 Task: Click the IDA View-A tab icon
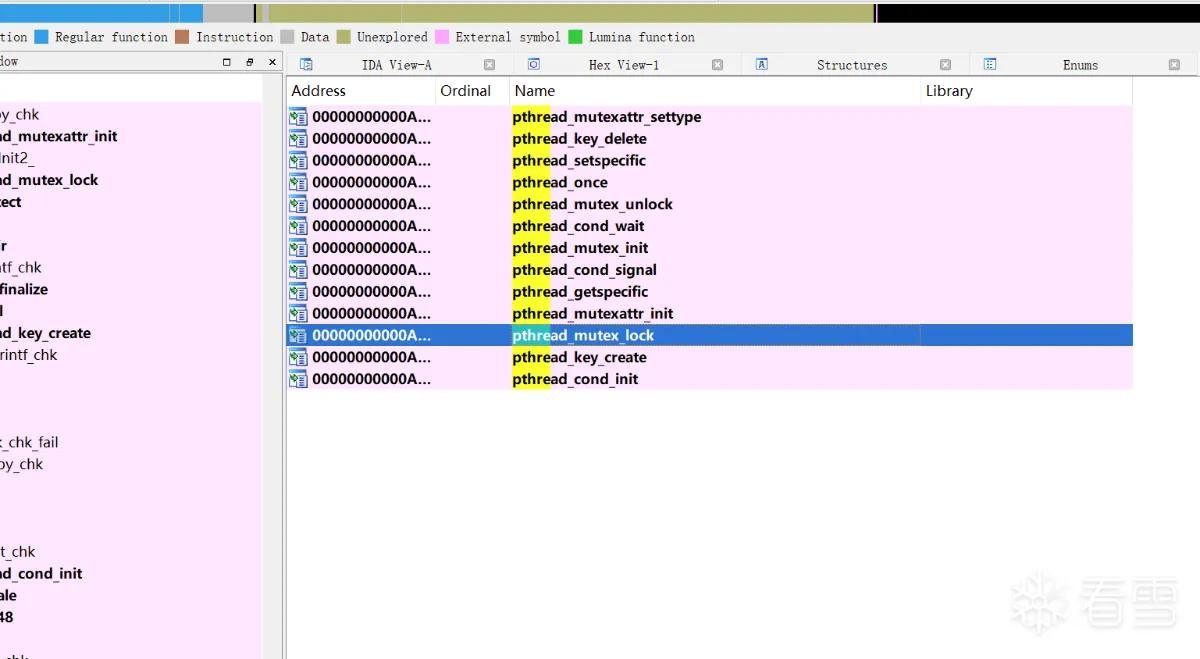[x=306, y=64]
